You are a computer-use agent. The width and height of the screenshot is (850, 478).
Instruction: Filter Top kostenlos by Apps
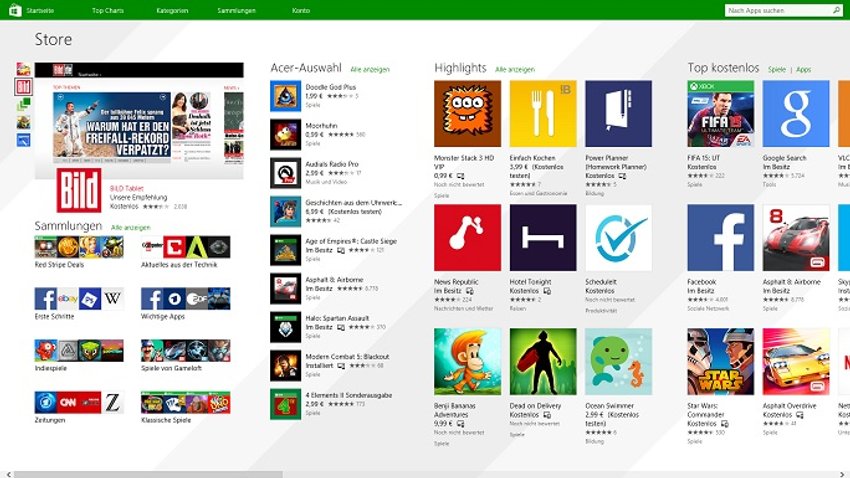point(803,69)
